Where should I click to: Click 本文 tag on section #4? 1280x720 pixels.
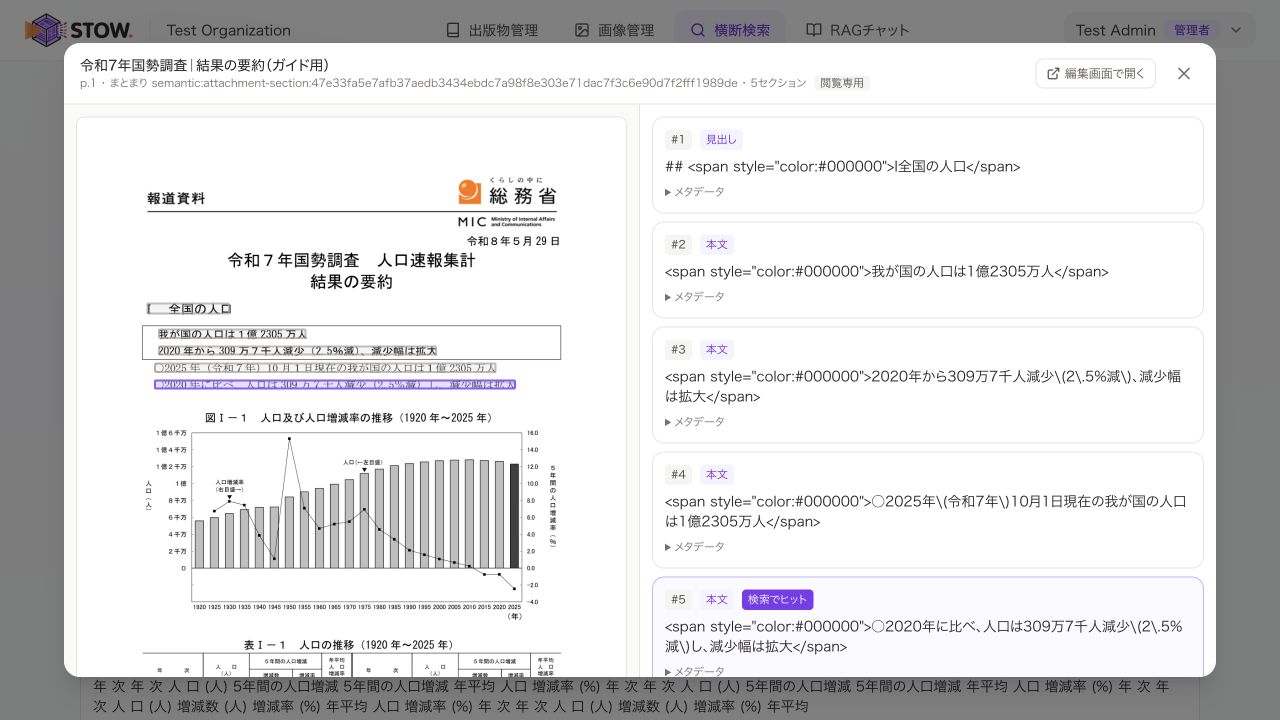[x=717, y=475]
